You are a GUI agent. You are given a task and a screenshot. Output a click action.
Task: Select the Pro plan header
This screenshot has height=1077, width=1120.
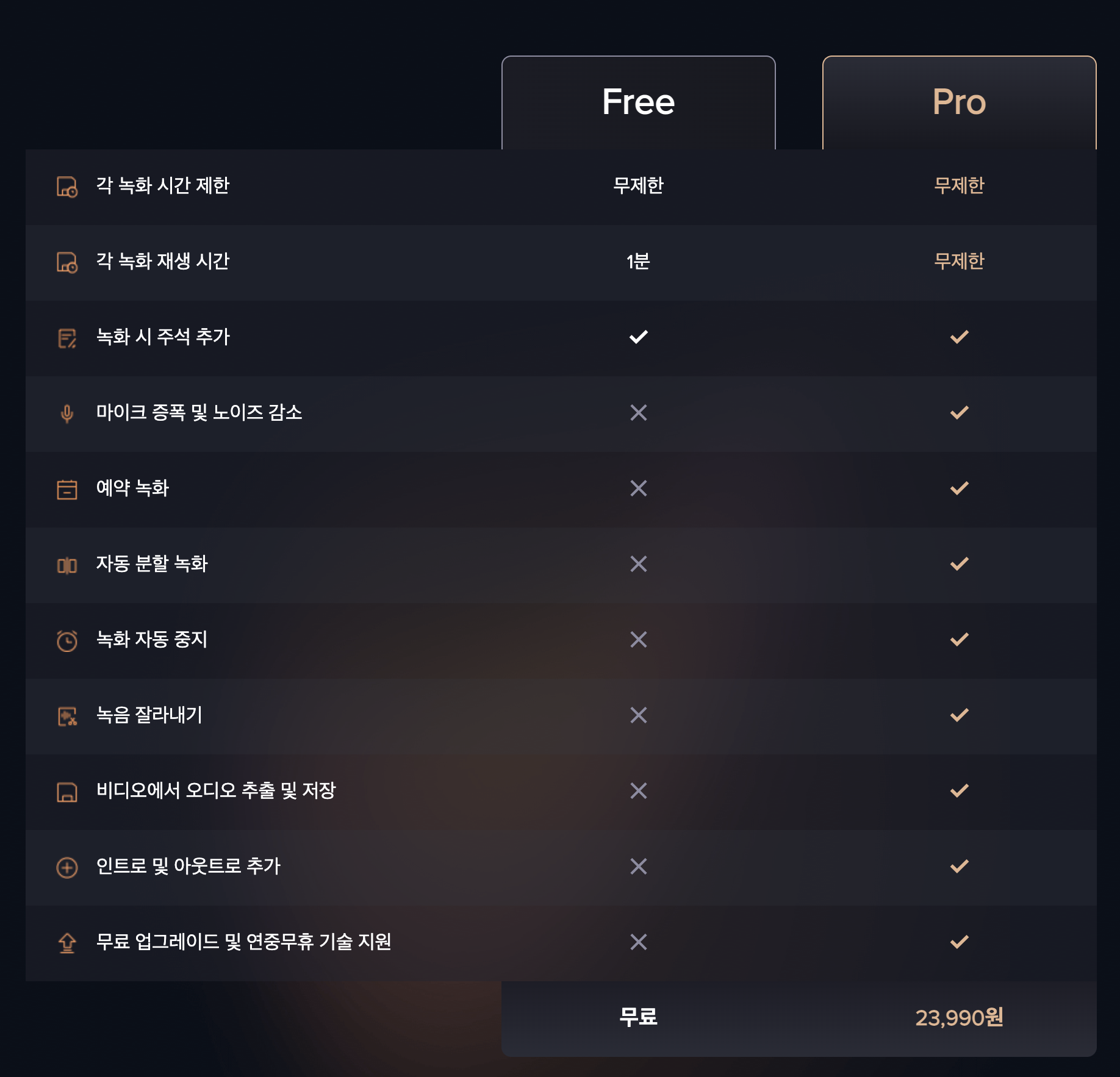click(x=959, y=102)
